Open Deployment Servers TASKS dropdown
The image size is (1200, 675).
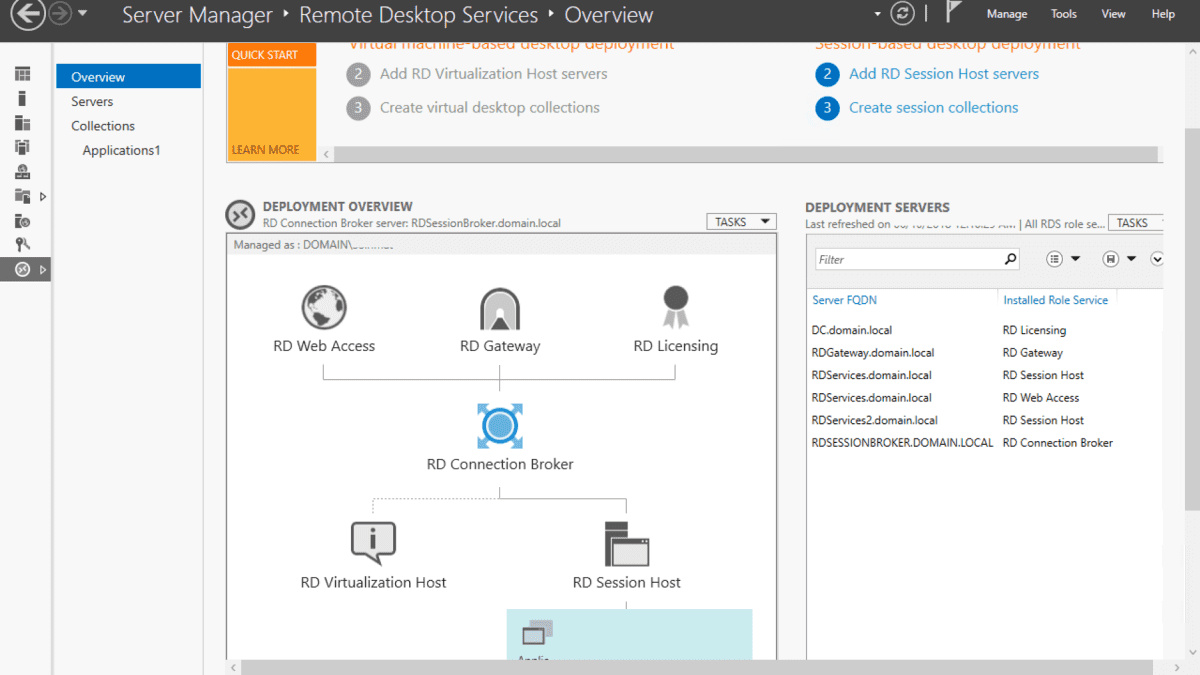click(1138, 223)
